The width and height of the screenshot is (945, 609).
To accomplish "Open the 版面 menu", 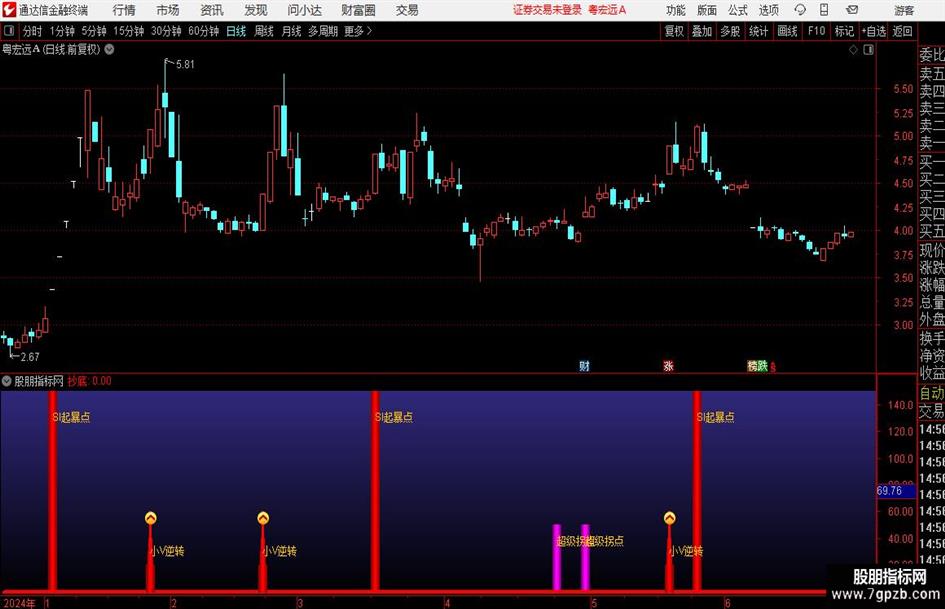I will [x=707, y=10].
